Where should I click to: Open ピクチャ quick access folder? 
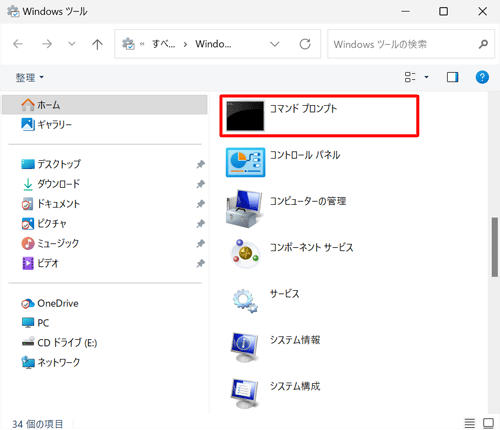44,224
